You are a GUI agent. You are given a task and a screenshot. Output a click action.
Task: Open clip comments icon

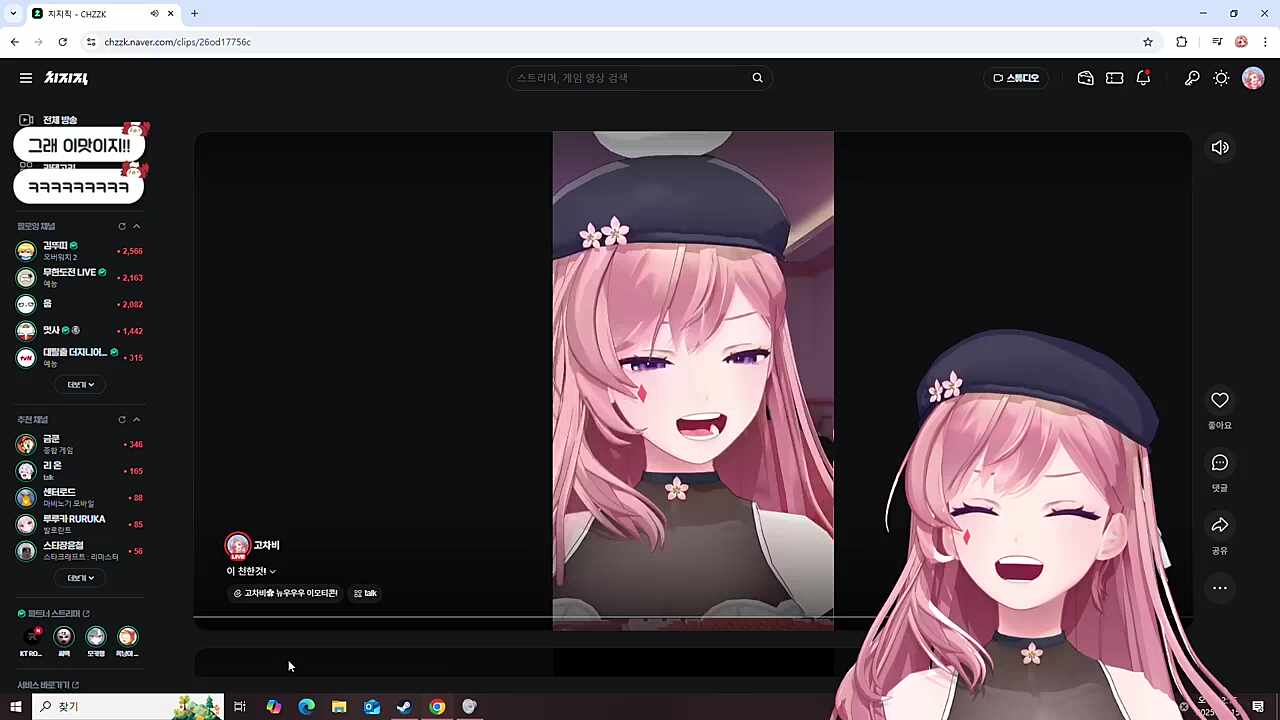1220,463
